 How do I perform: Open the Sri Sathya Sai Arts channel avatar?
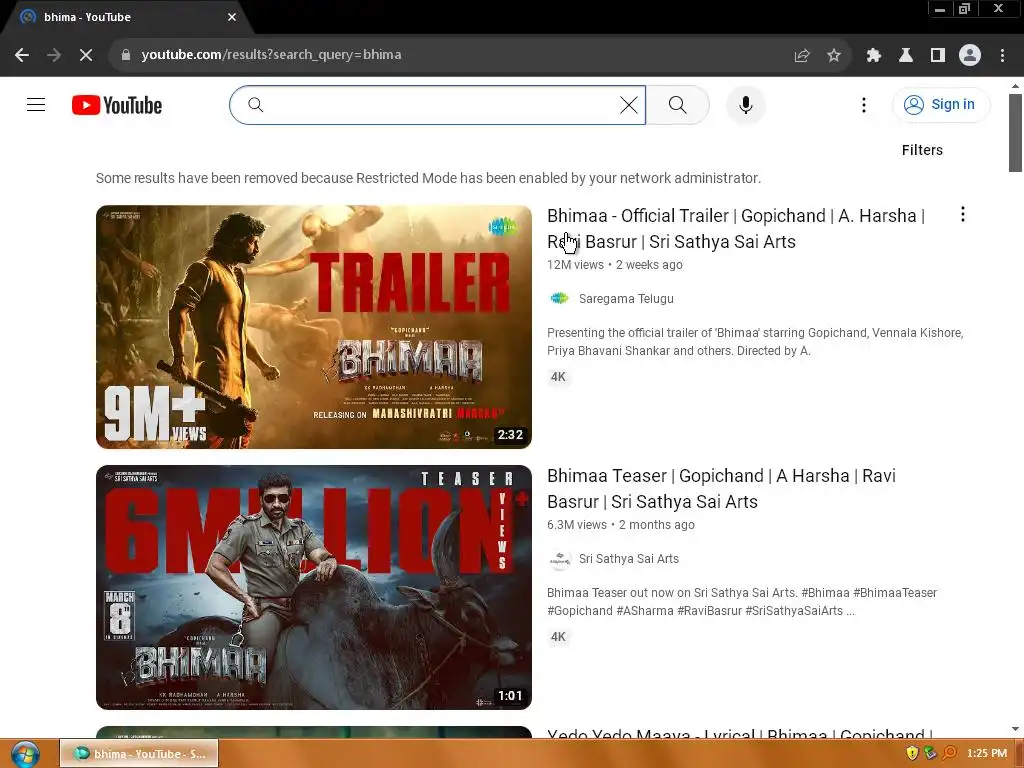(x=559, y=559)
